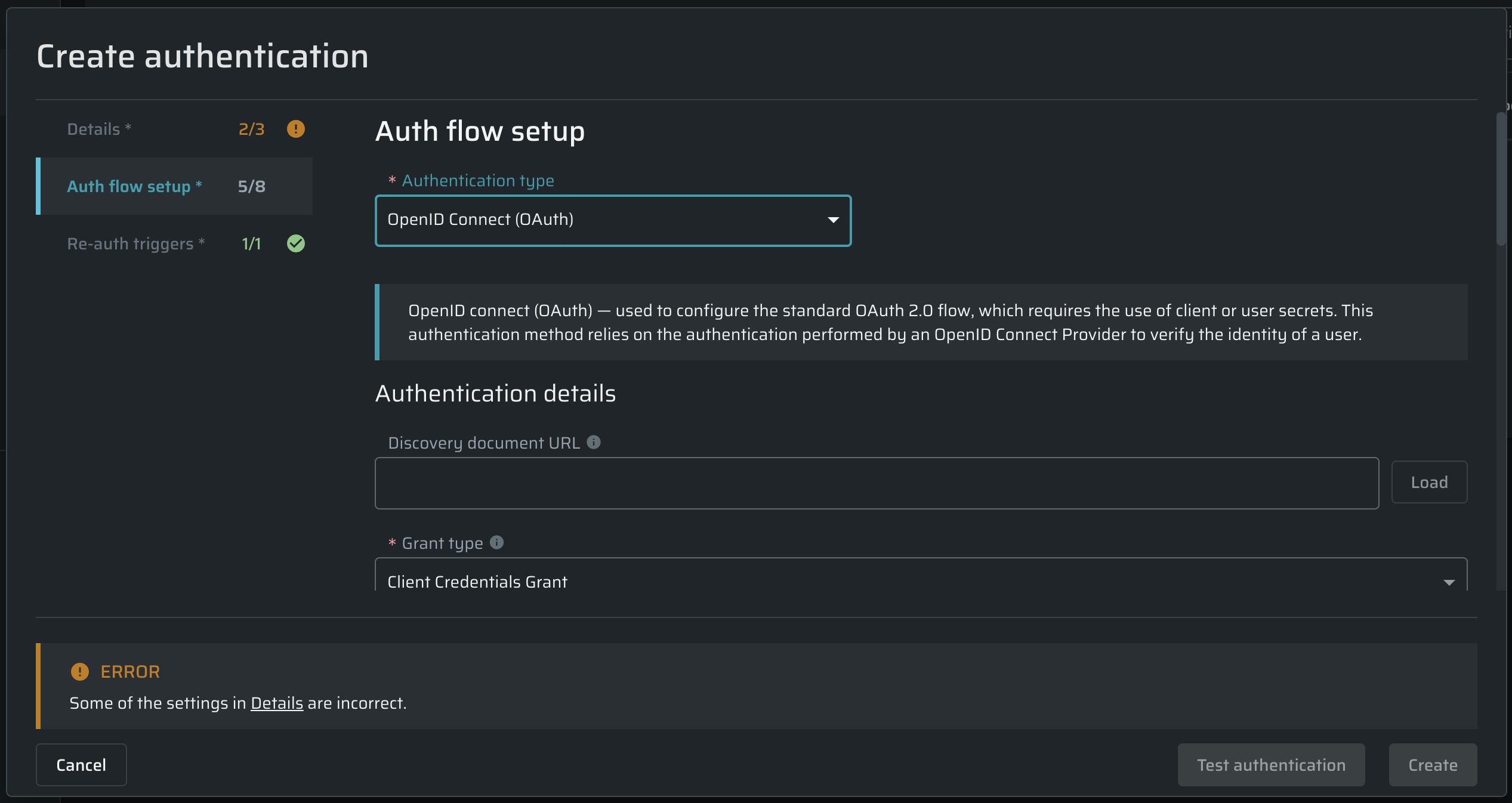Click info icon next to Discovery document URL
1512x803 pixels.
coord(593,442)
